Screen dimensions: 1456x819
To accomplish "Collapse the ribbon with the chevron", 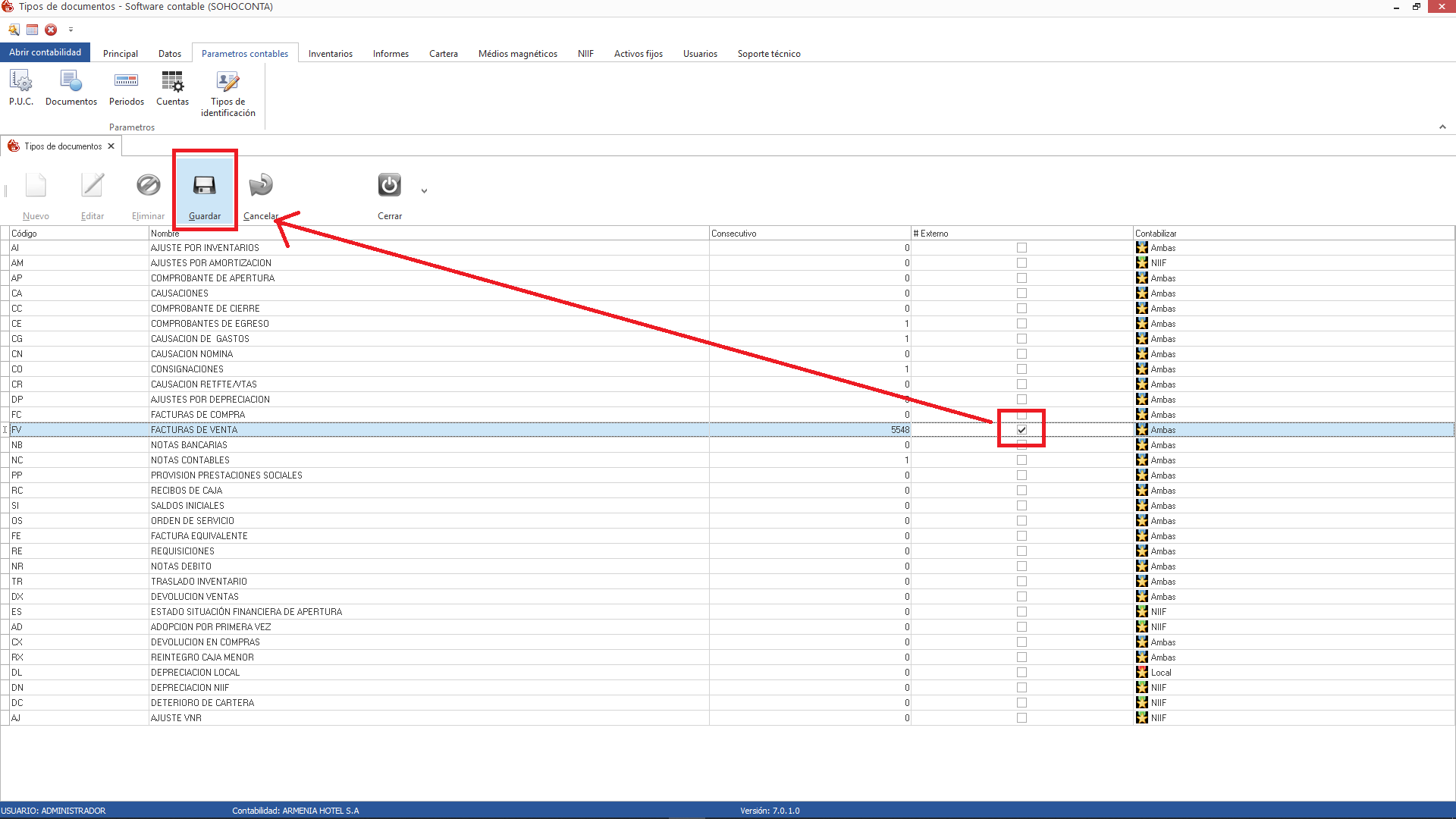I will (x=1442, y=127).
